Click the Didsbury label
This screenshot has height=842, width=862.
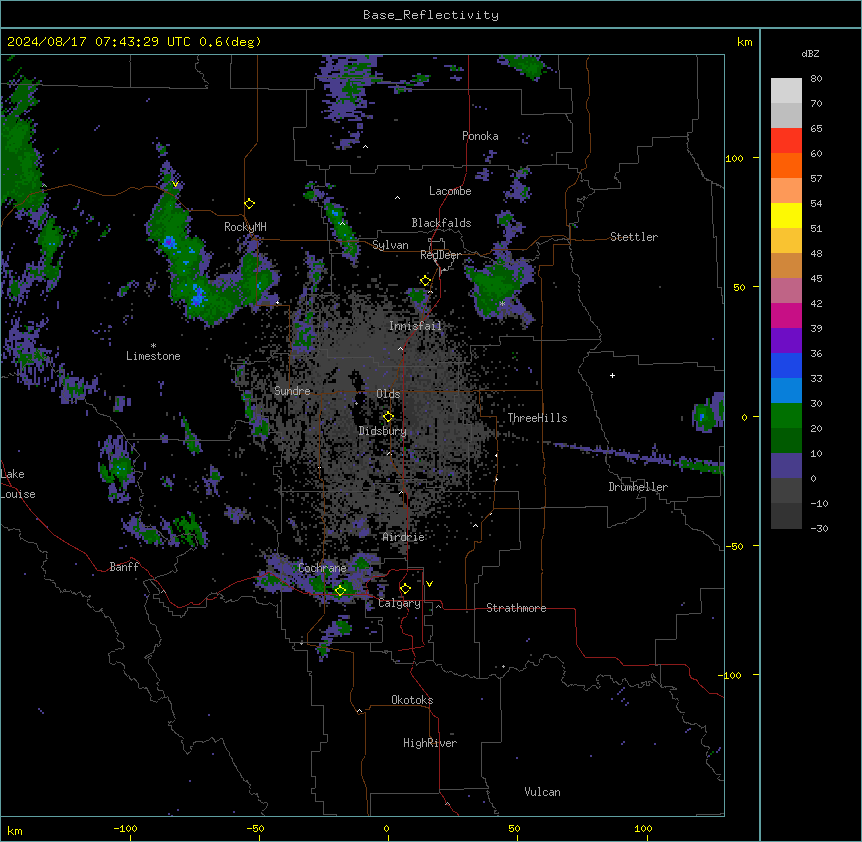click(x=383, y=431)
